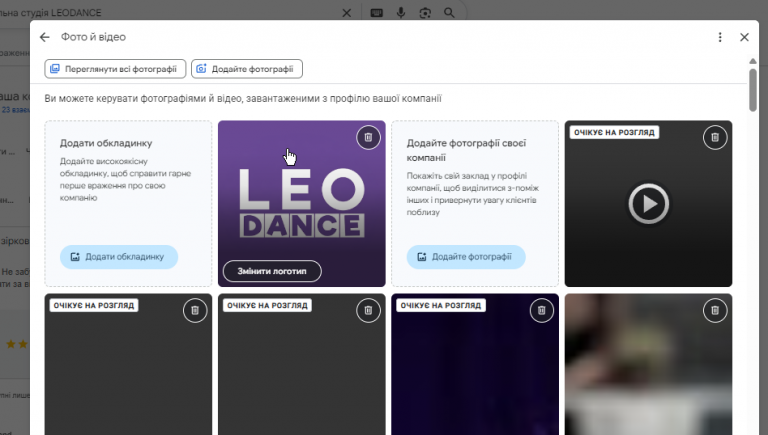Click the dialog's vertical scrollbar thumb
The width and height of the screenshot is (768, 435).
point(753,90)
